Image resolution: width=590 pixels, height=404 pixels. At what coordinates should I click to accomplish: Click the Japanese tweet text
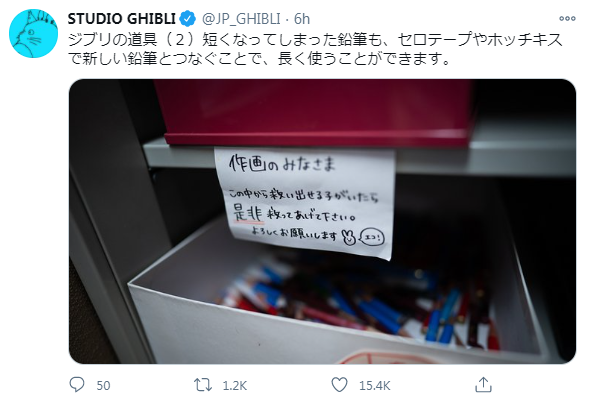click(315, 49)
